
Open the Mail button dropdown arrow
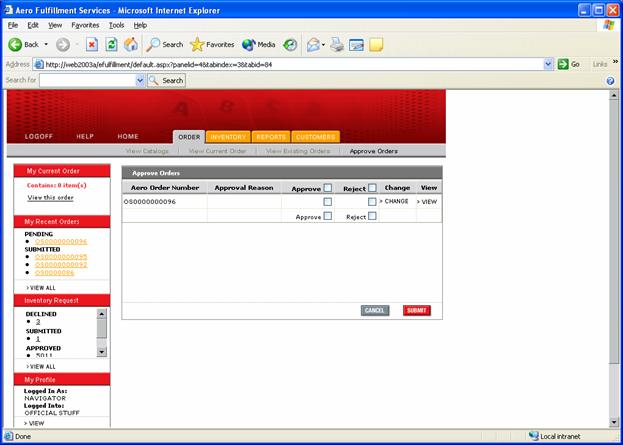[x=324, y=45]
